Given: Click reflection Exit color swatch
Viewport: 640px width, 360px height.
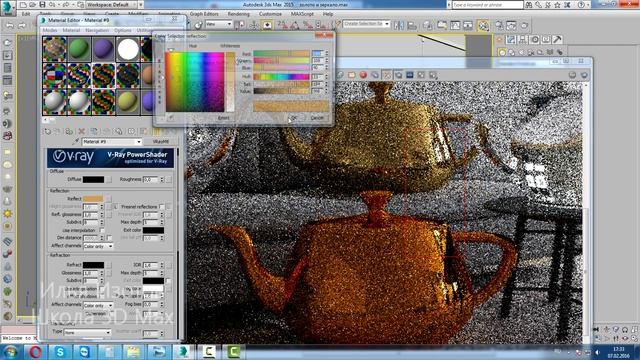Looking at the screenshot, I should [153, 230].
